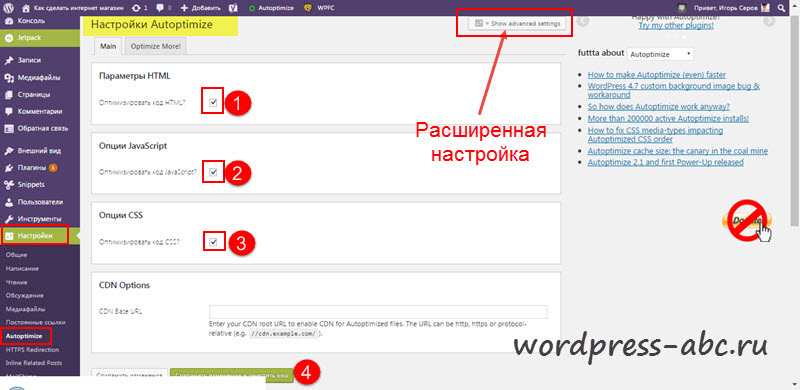Image resolution: width=800 pixels, height=390 pixels.
Task: Click the Snippets scissors icon
Action: point(8,184)
